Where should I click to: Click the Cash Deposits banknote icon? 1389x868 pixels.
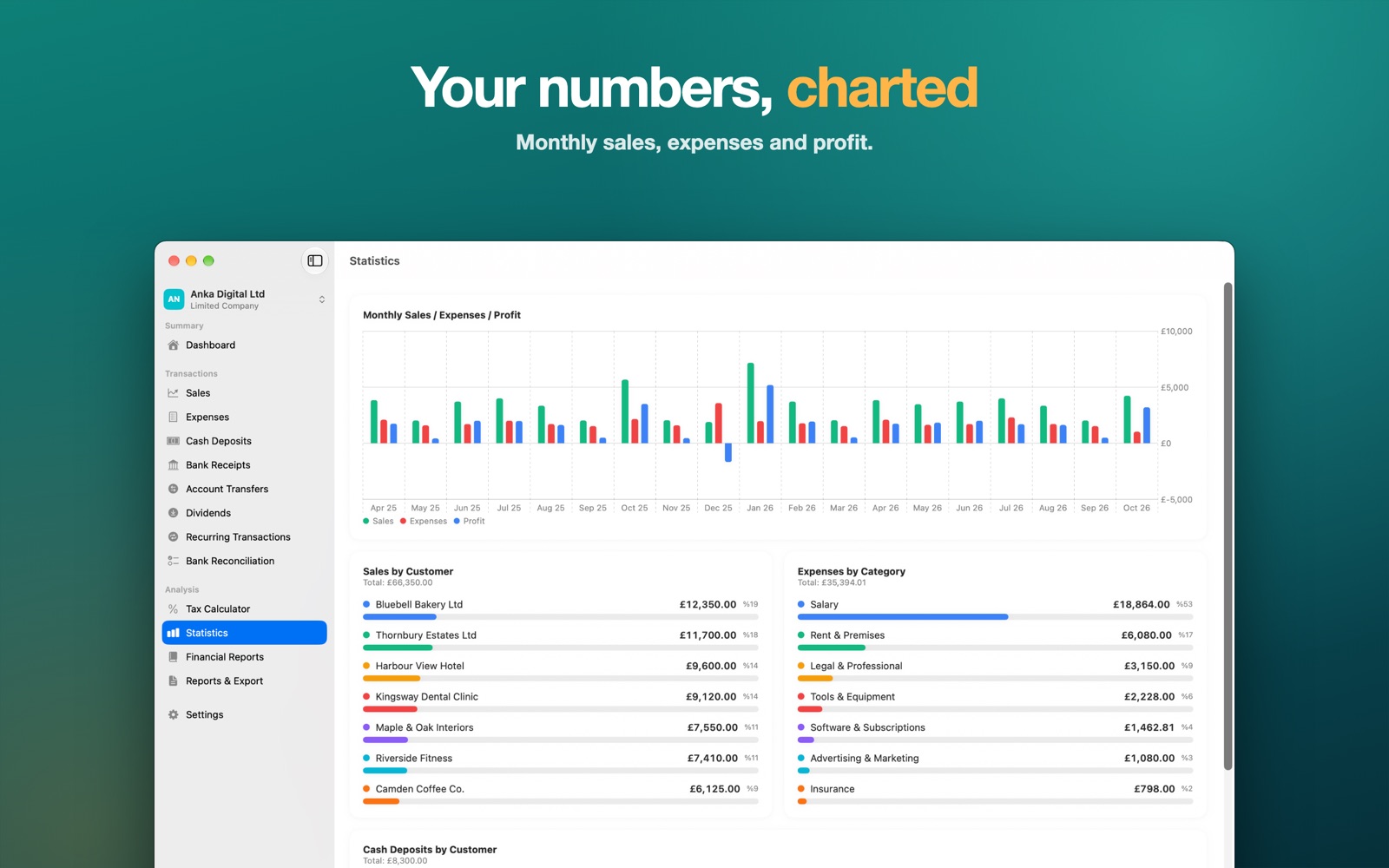(x=173, y=441)
